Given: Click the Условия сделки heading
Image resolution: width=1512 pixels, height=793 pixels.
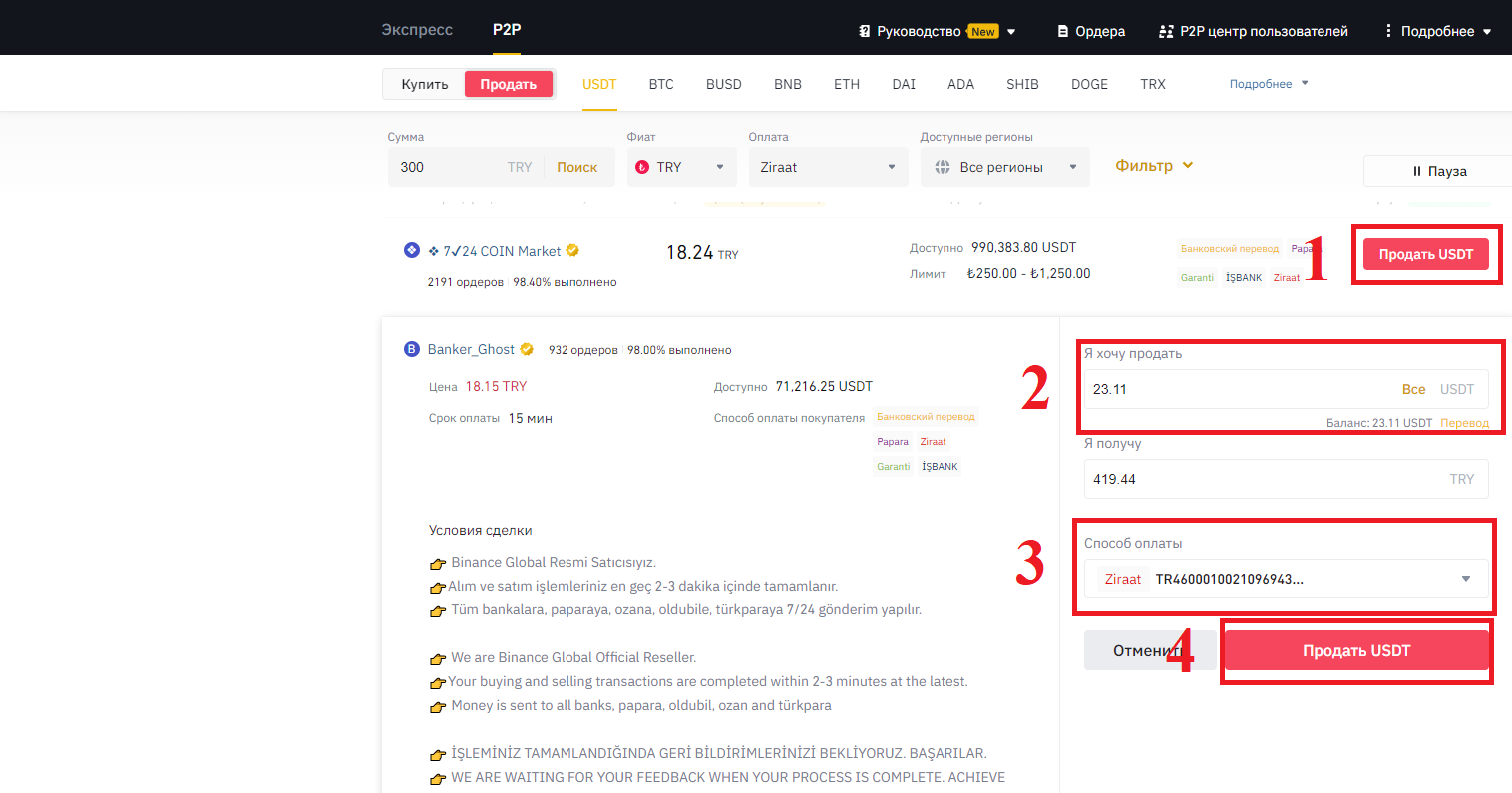Looking at the screenshot, I should 481,530.
